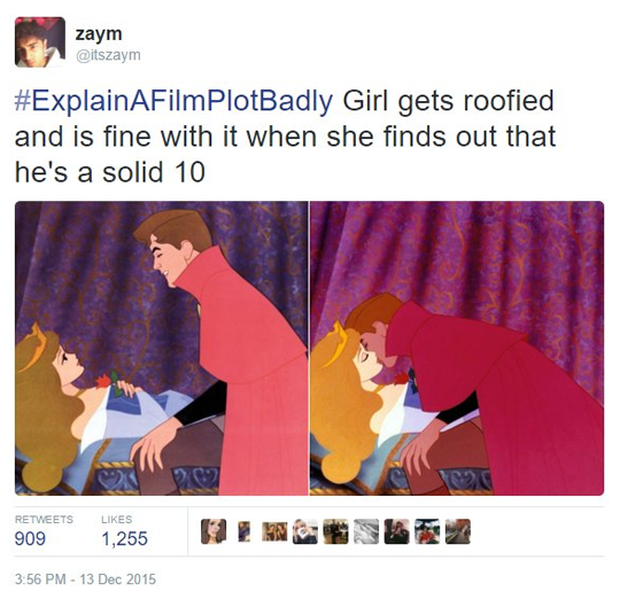Click the gray marble texture liker avatar
The width and height of the screenshot is (620, 599).
(x=366, y=531)
